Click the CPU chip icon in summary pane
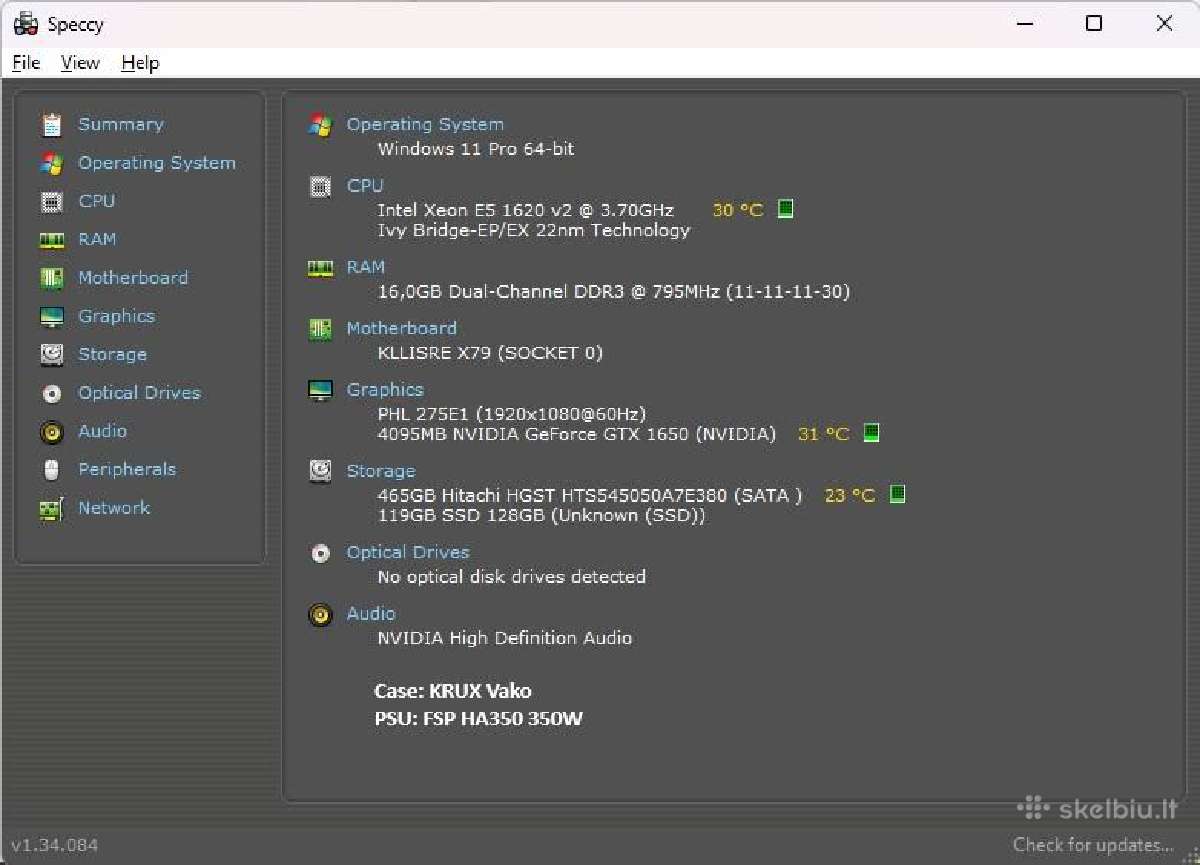 pos(320,186)
